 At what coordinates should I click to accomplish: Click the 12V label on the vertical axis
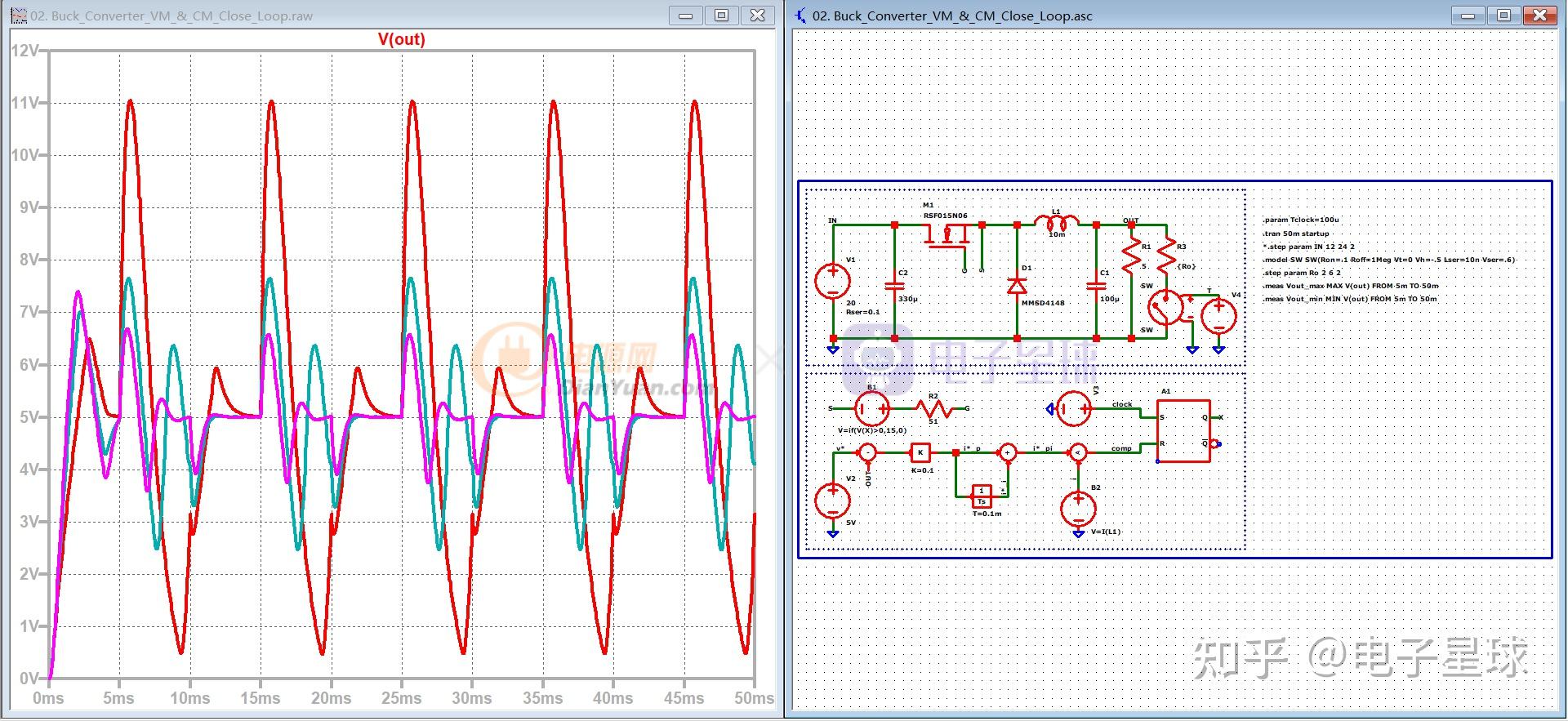click(24, 51)
